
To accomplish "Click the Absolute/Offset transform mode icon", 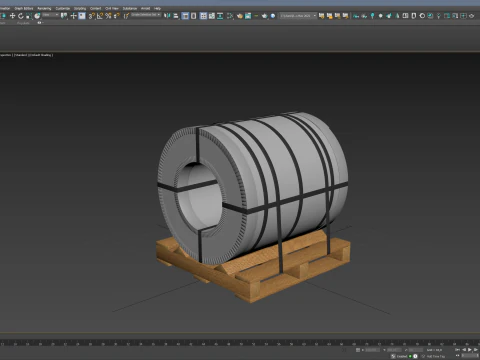I will click(358, 350).
